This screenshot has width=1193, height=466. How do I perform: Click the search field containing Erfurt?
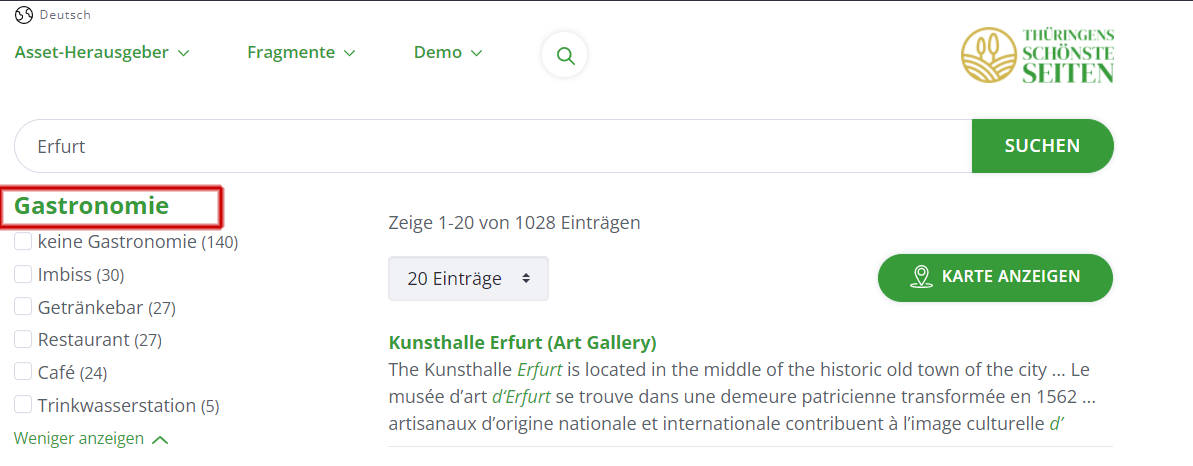pyautogui.click(x=493, y=146)
